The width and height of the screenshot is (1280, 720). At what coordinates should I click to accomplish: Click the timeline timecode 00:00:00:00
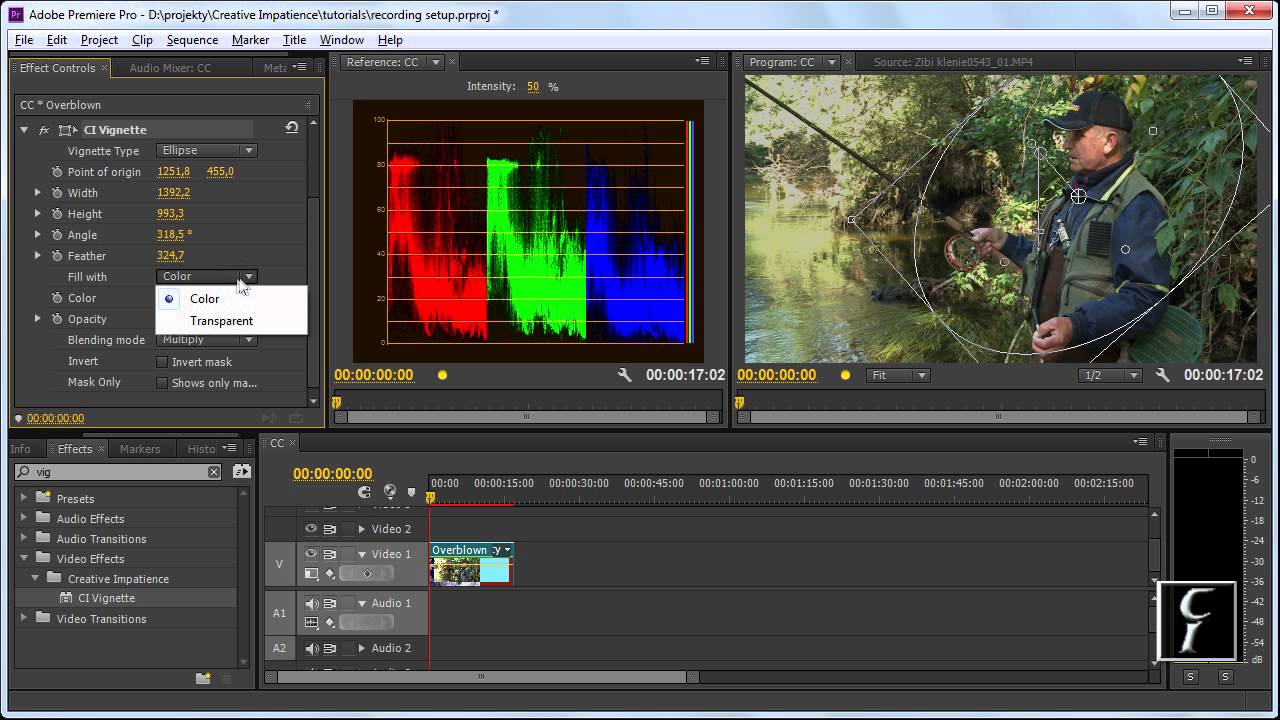tap(332, 474)
